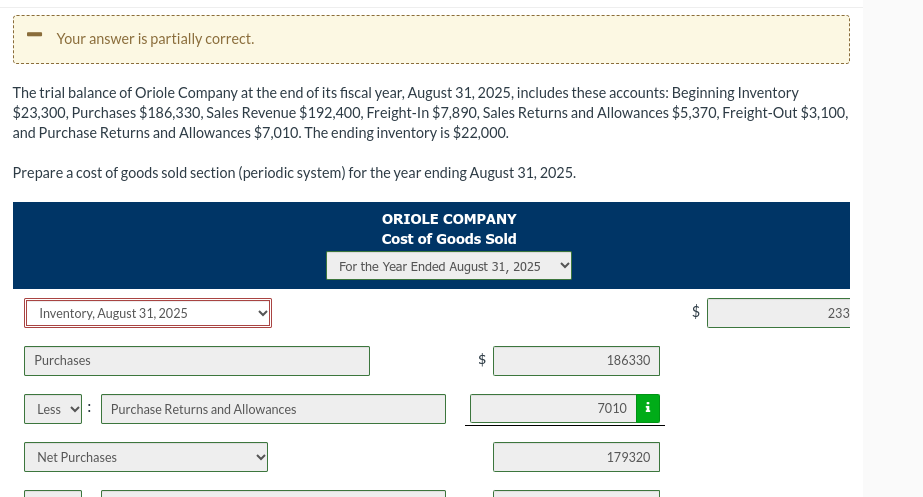Click the 'Your answer is partially correct.' message
The image size is (923, 497).
point(155,39)
